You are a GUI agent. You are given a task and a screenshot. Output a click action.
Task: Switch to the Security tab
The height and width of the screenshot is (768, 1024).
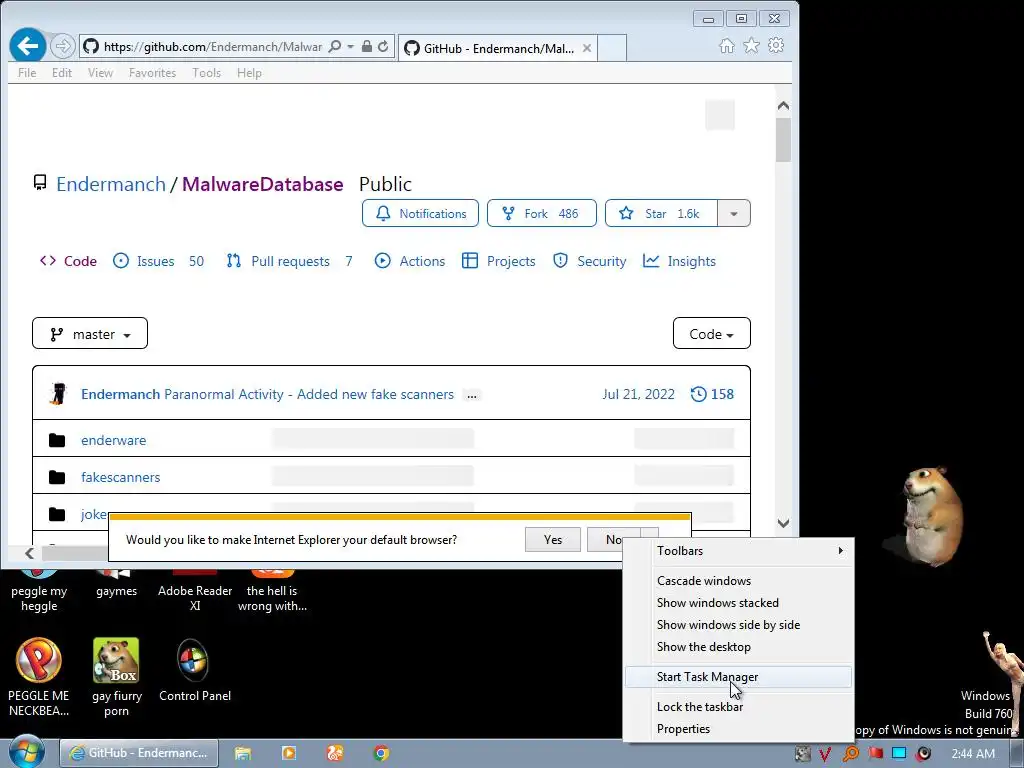tap(589, 261)
